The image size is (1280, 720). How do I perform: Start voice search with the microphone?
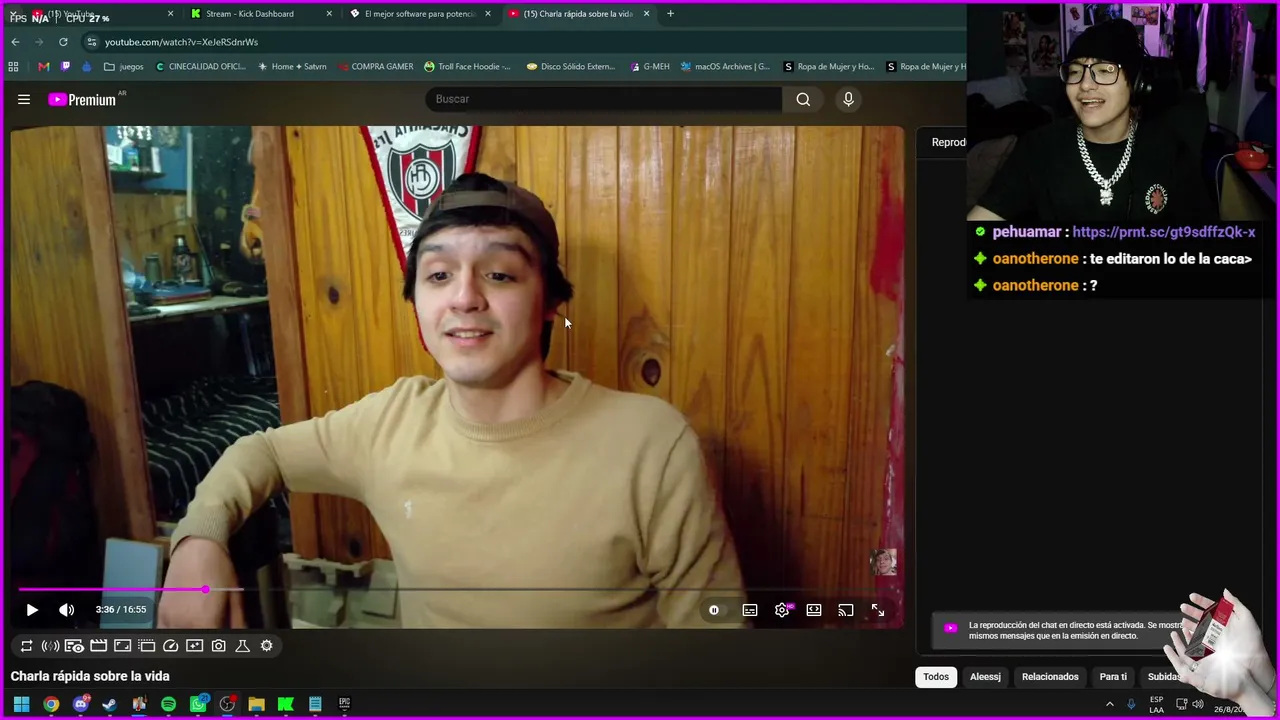[x=848, y=99]
